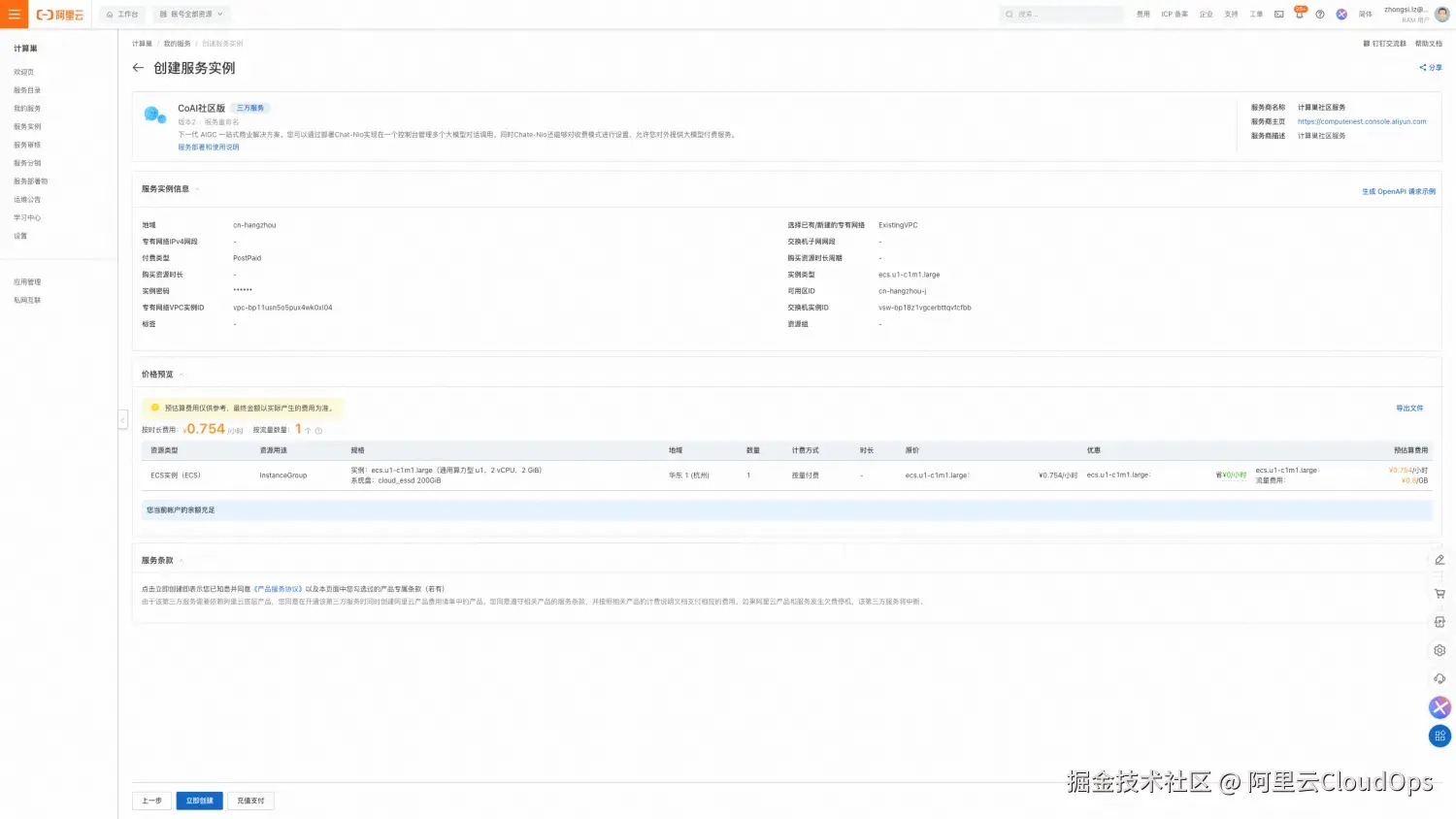Click the top search box
The width and height of the screenshot is (1456, 819).
pos(1061,15)
